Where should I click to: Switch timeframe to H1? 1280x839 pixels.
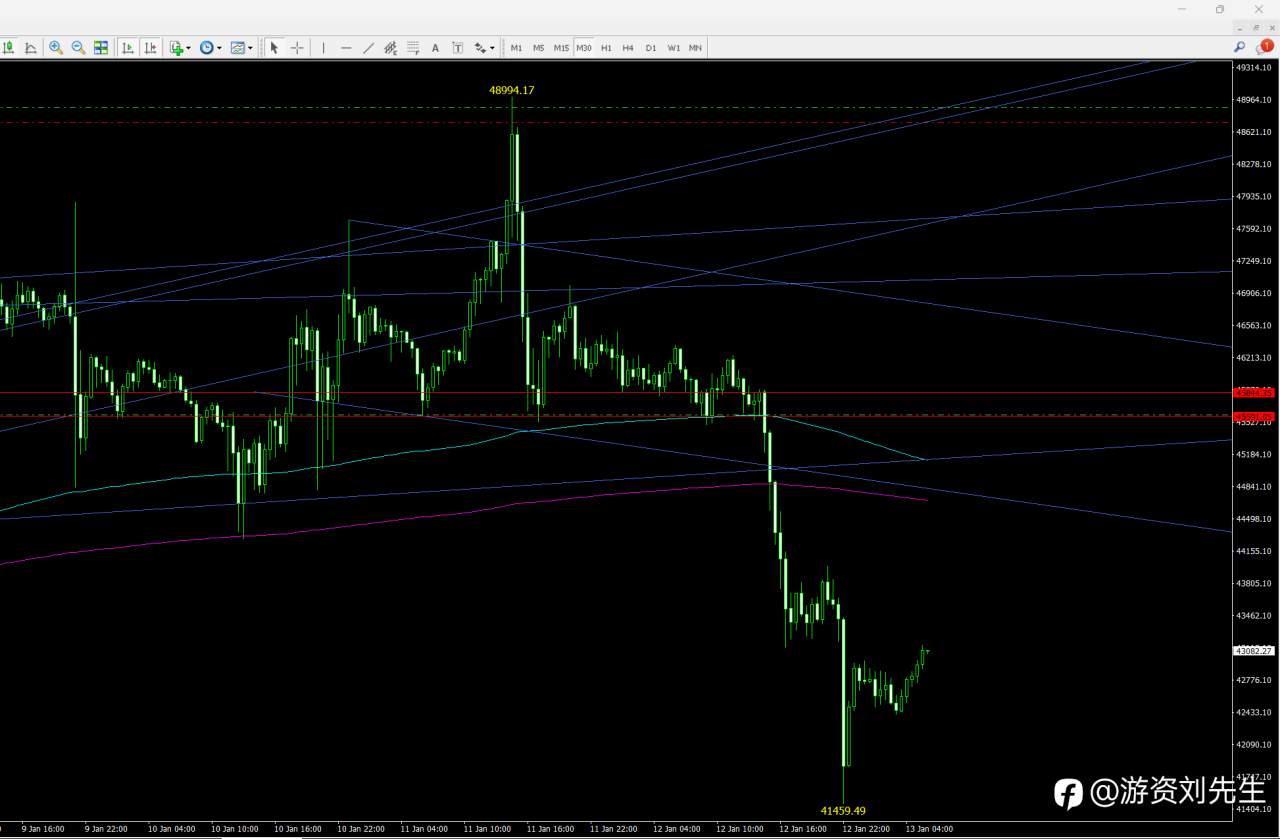click(606, 47)
